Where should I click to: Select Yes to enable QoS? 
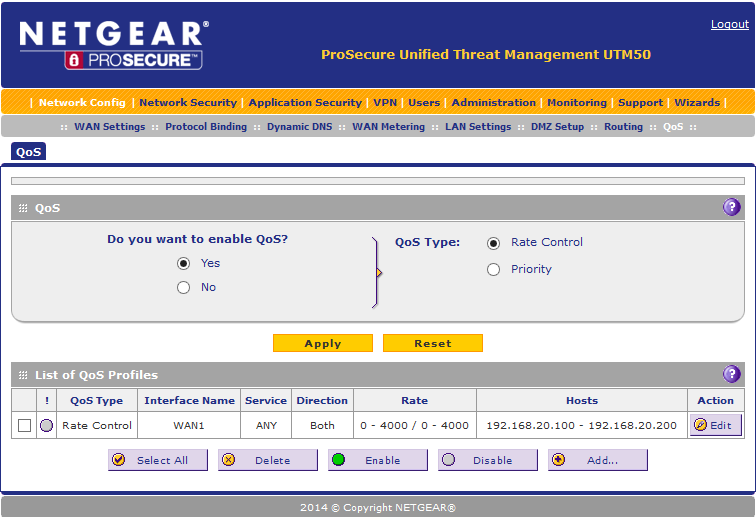183,263
